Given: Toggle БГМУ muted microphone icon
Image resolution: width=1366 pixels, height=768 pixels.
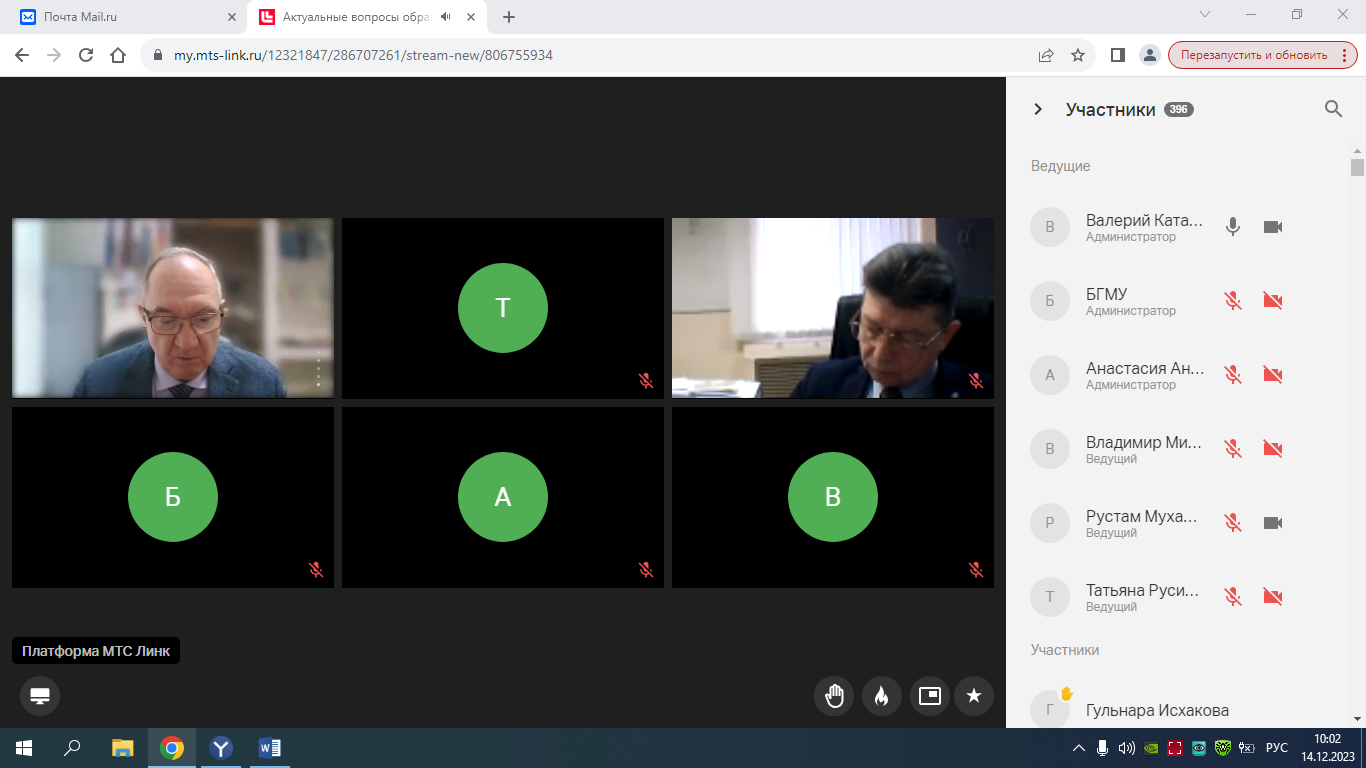Looking at the screenshot, I should (x=1233, y=301).
